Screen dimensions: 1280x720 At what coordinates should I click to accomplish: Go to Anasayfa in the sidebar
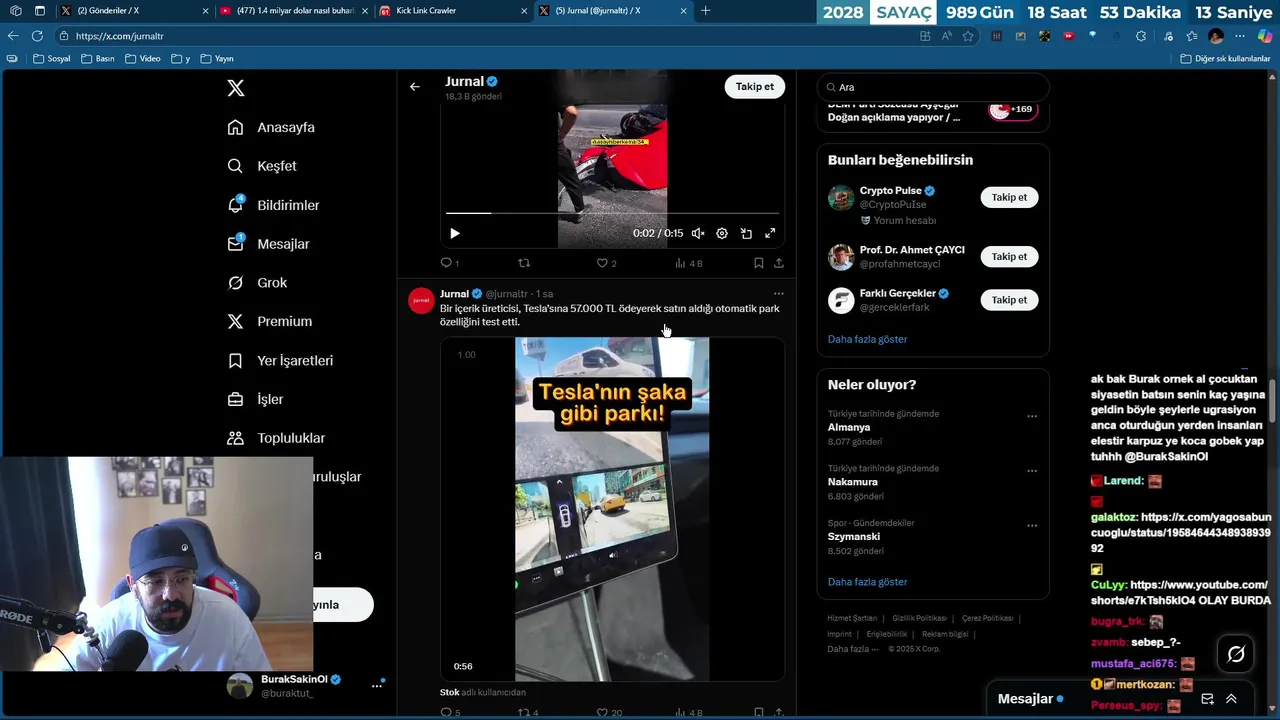[x=271, y=127]
